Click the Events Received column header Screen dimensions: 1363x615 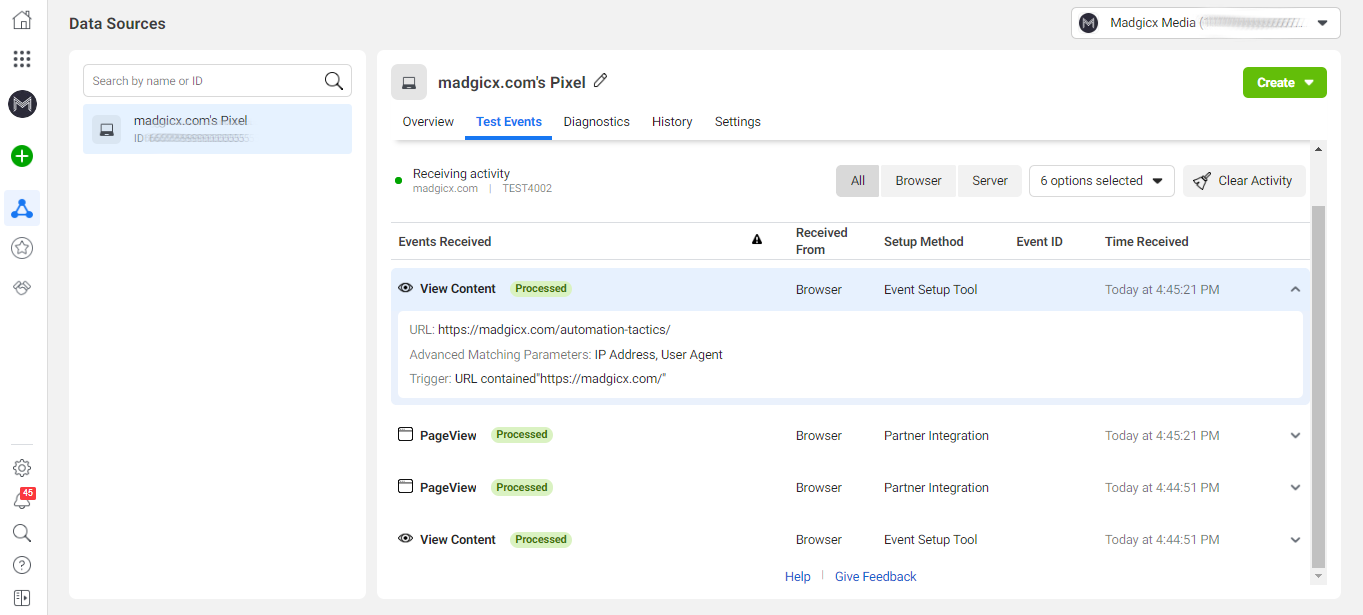(445, 242)
